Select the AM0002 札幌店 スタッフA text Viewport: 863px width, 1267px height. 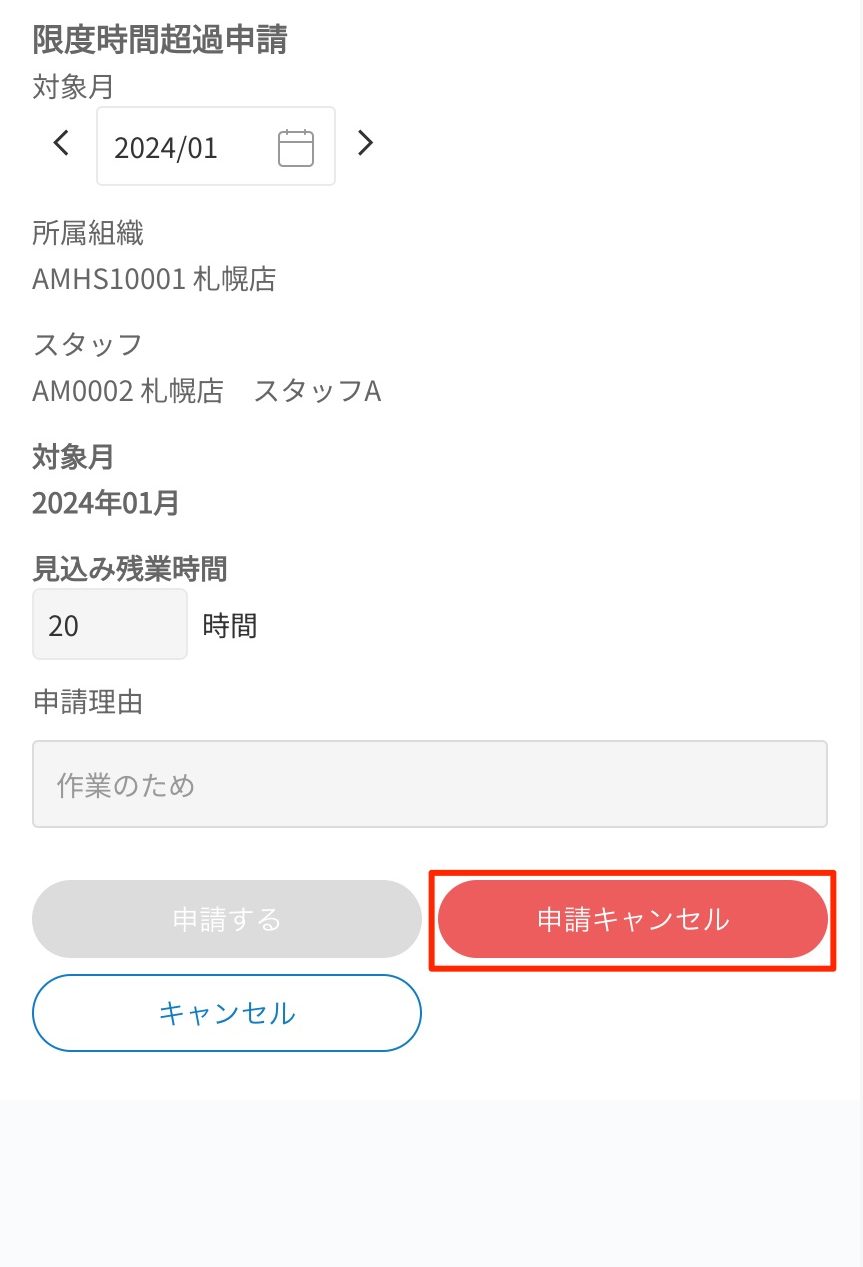coord(207,391)
